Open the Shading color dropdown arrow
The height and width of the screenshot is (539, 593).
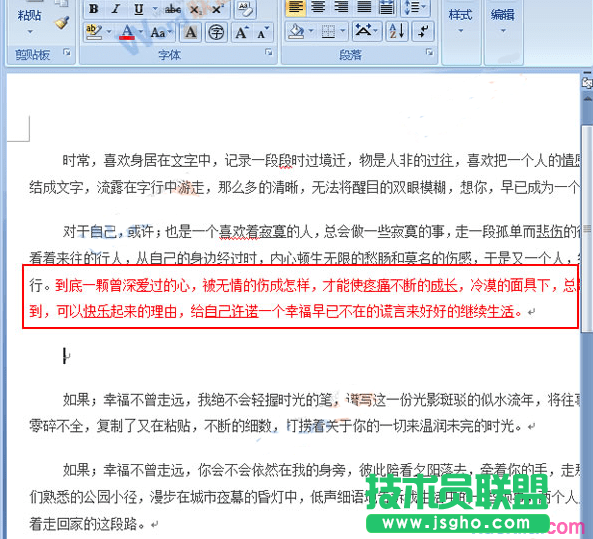pos(311,31)
